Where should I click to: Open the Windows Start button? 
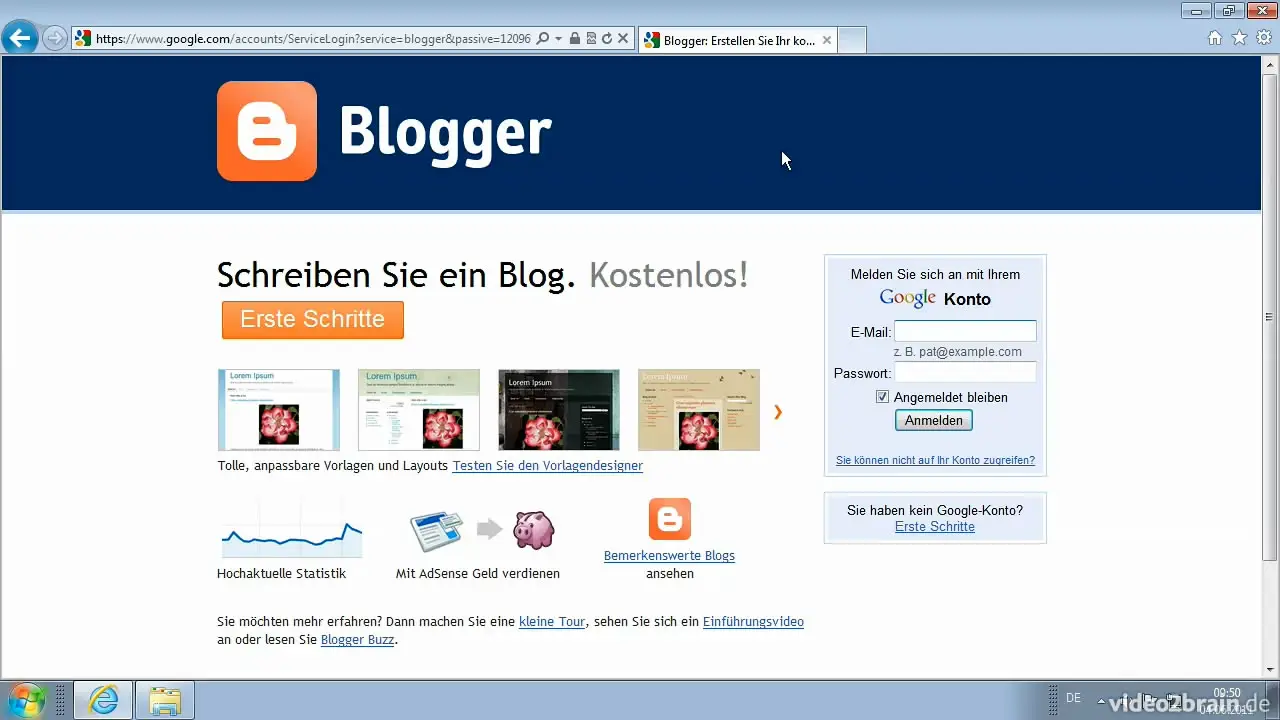(x=25, y=700)
